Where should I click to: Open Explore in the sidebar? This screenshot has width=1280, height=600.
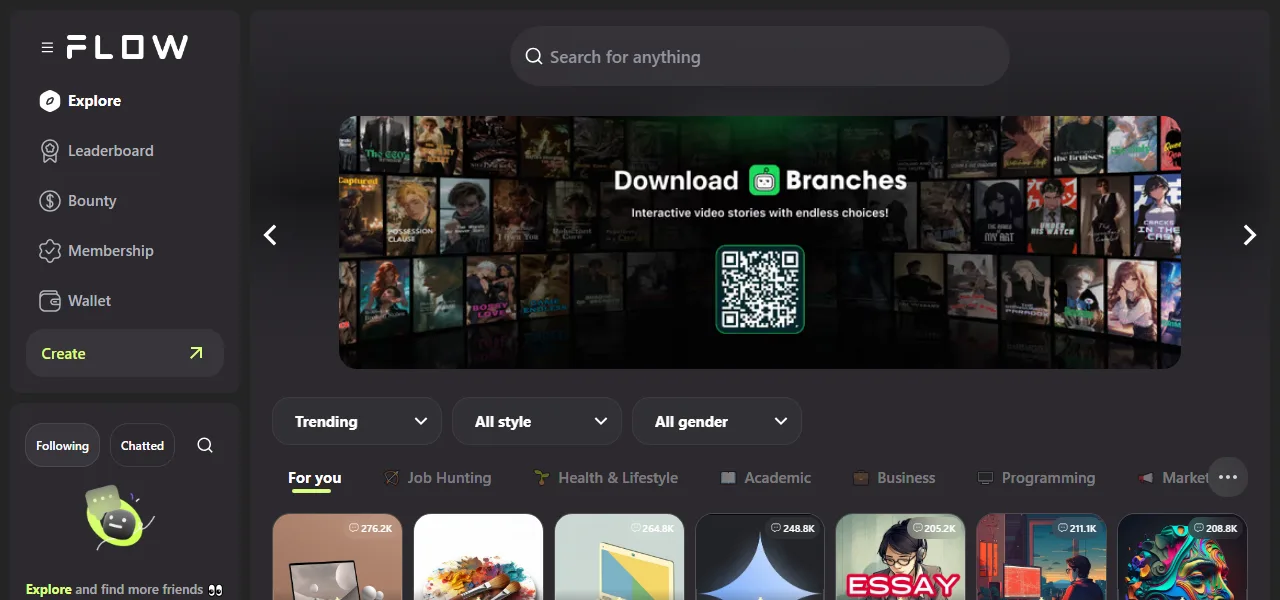(x=80, y=101)
